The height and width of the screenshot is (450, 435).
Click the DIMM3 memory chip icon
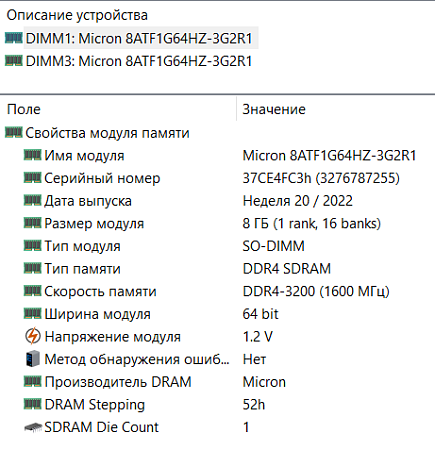click(14, 61)
